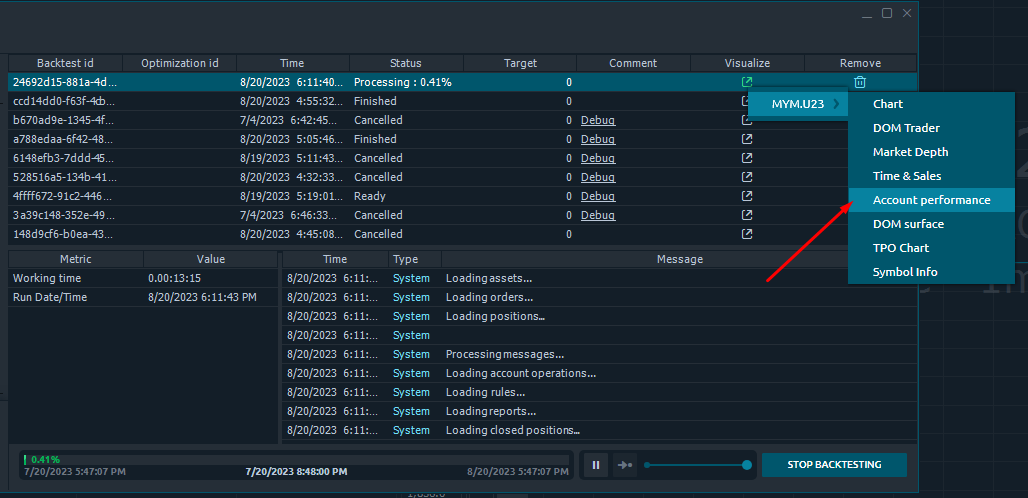Open visualize for backtest 148d9cf6-b0ea-43
The width and height of the screenshot is (1028, 498).
(x=747, y=234)
